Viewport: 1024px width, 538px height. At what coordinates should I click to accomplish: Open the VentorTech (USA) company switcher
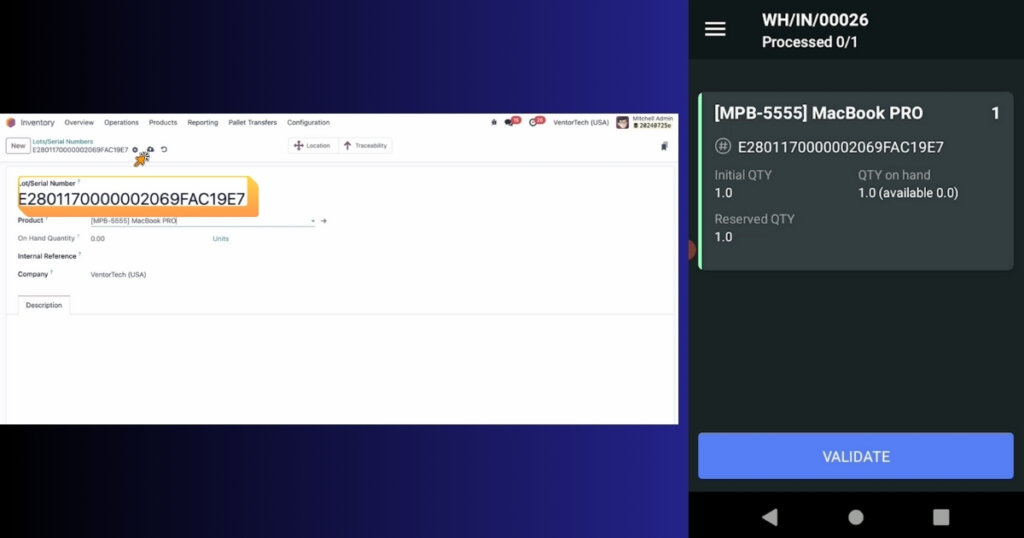[x=580, y=123]
